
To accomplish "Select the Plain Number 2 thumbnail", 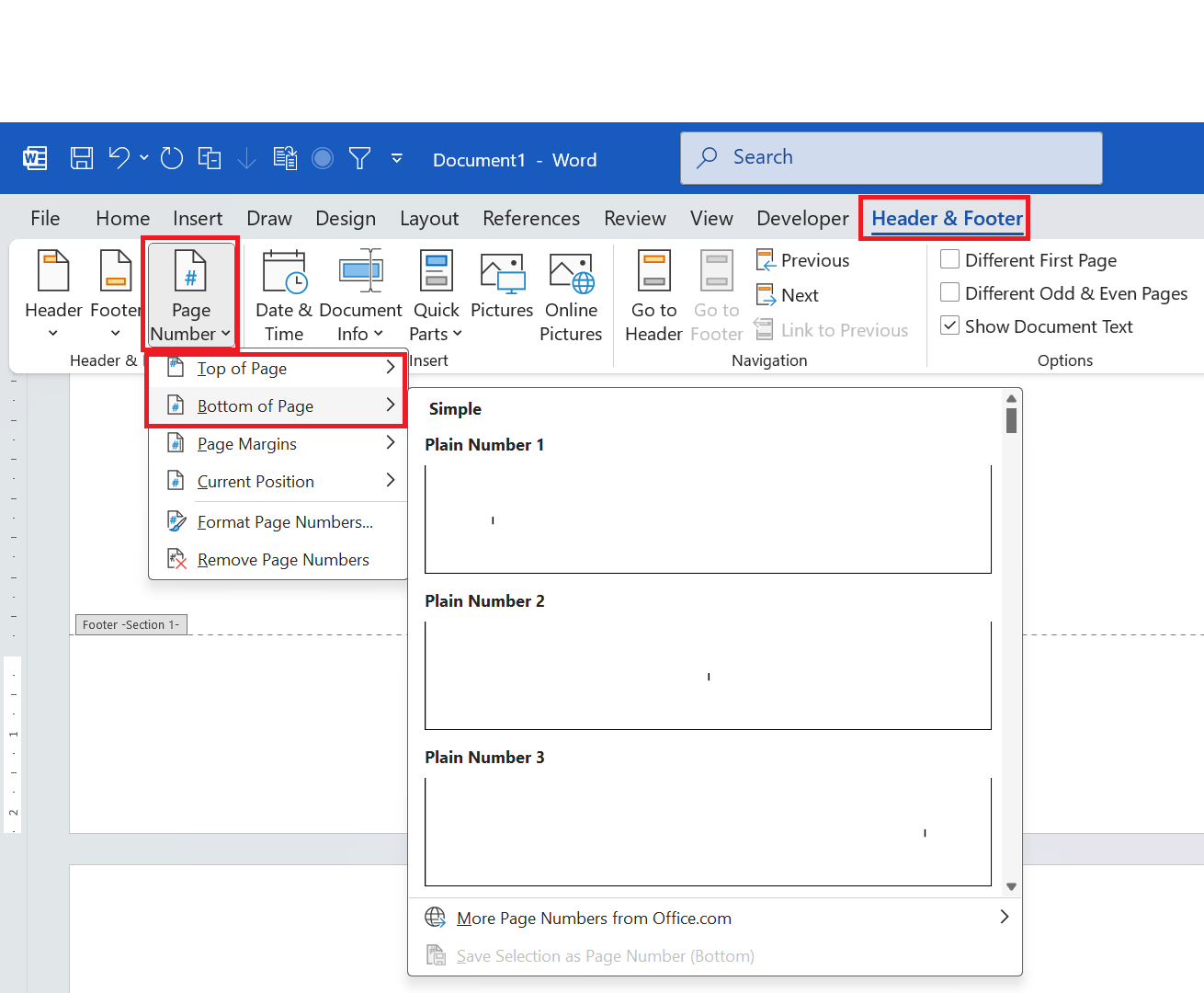I will click(708, 675).
